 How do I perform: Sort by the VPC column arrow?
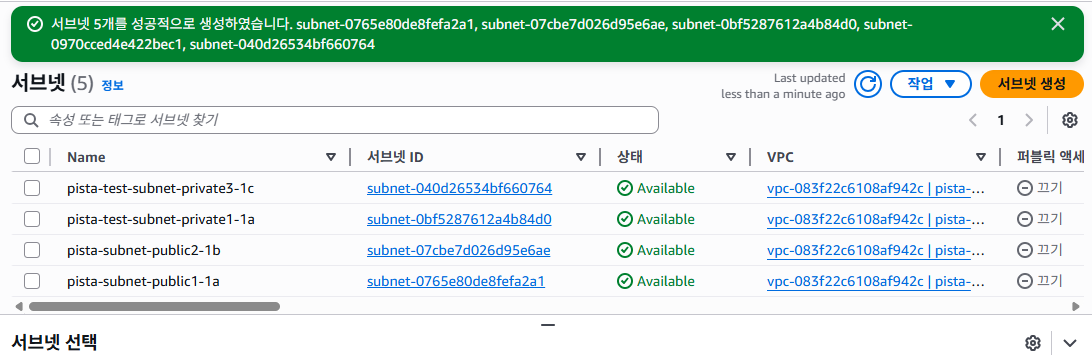point(981,157)
